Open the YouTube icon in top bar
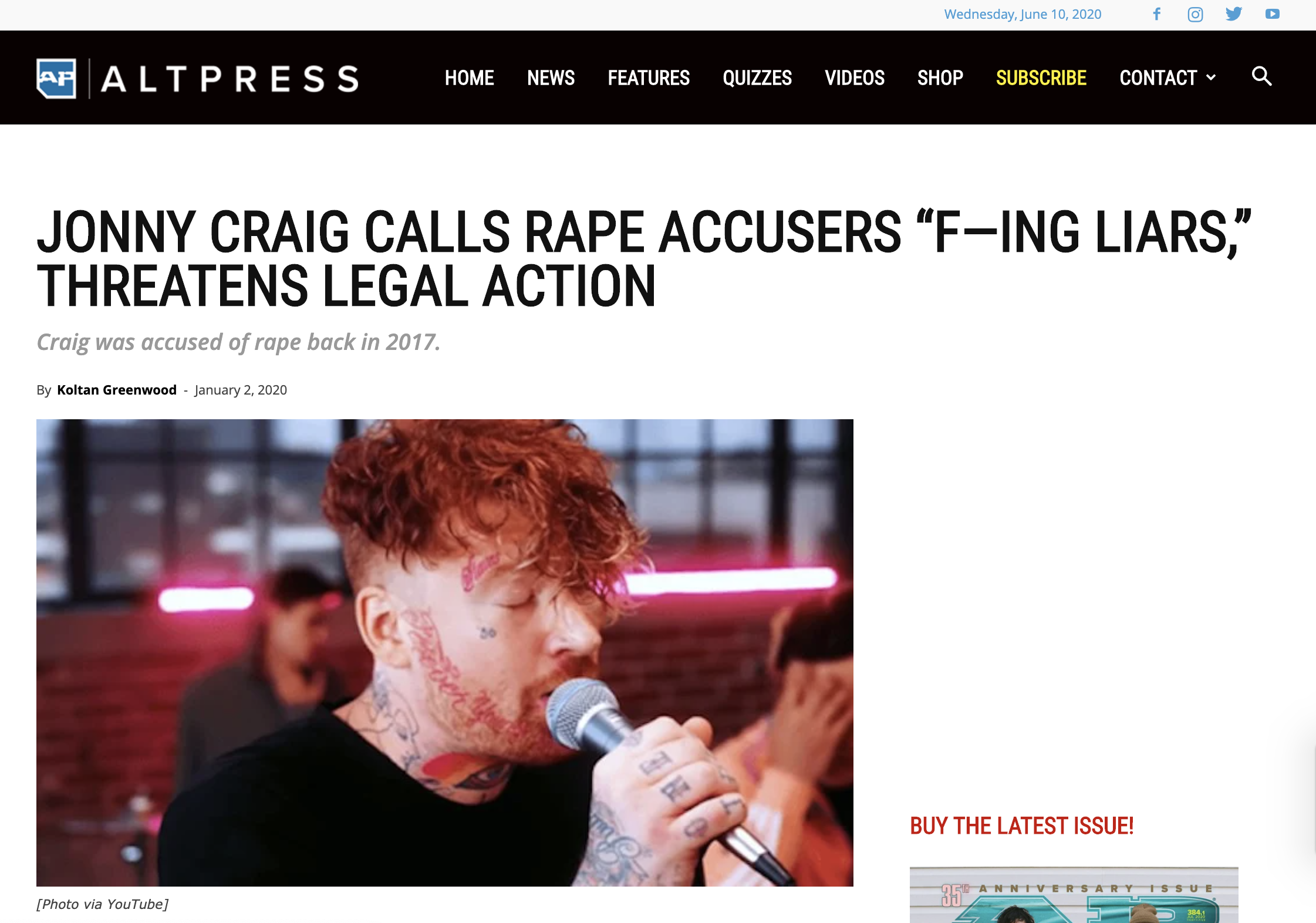Viewport: 1316px width, 923px height. click(1272, 14)
